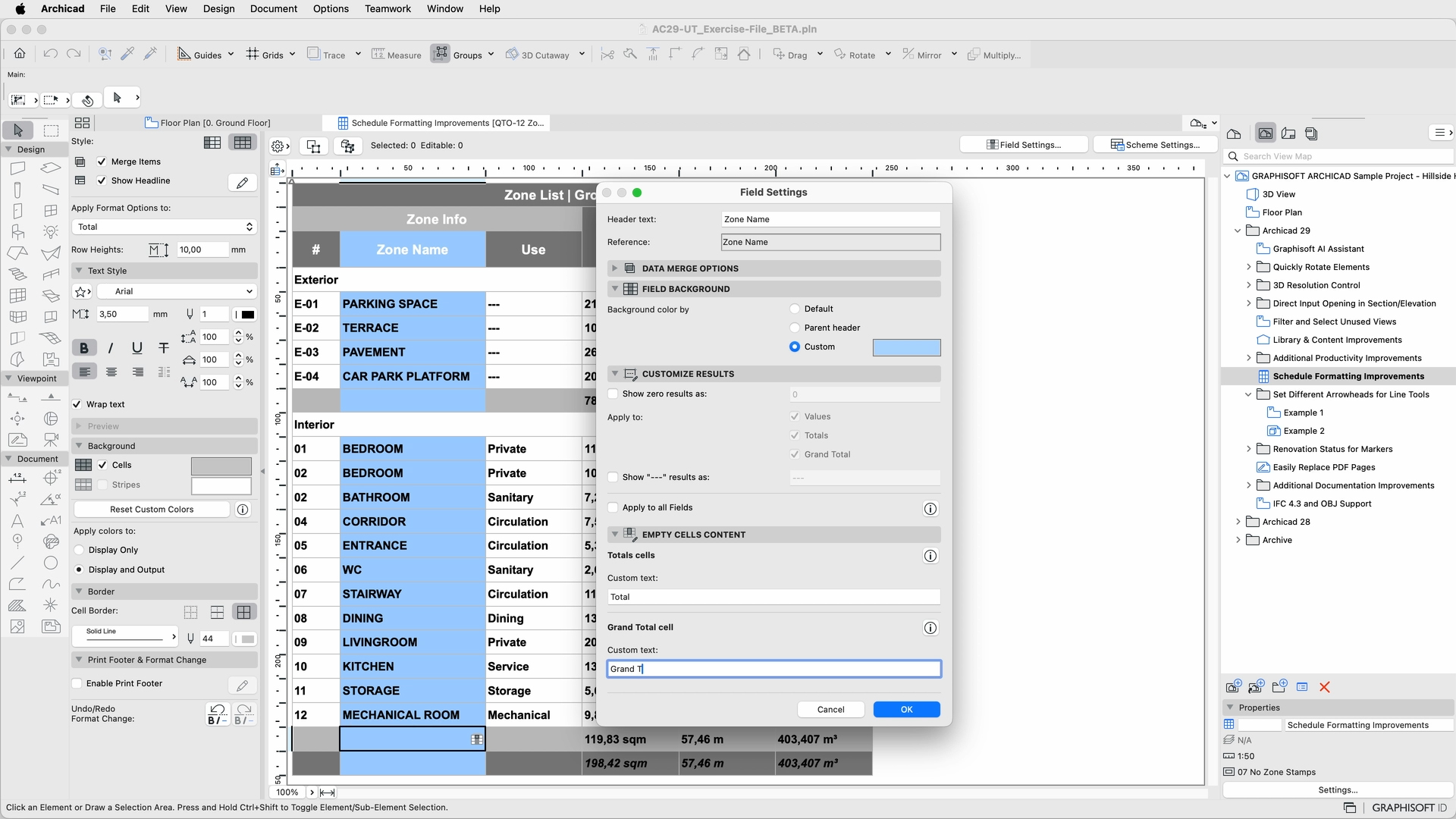This screenshot has height=819, width=1456.
Task: Select the Arrow tool in toolbox
Action: 18,130
